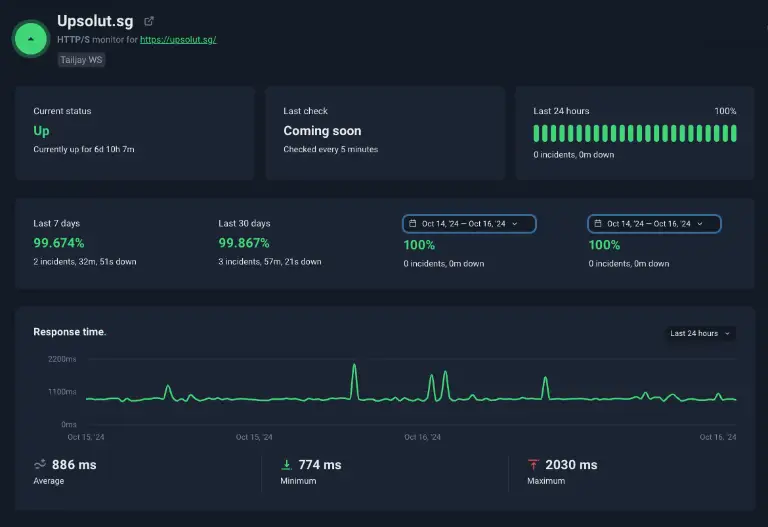The height and width of the screenshot is (527, 768).
Task: Click the Up current status text
Action: [x=41, y=131]
